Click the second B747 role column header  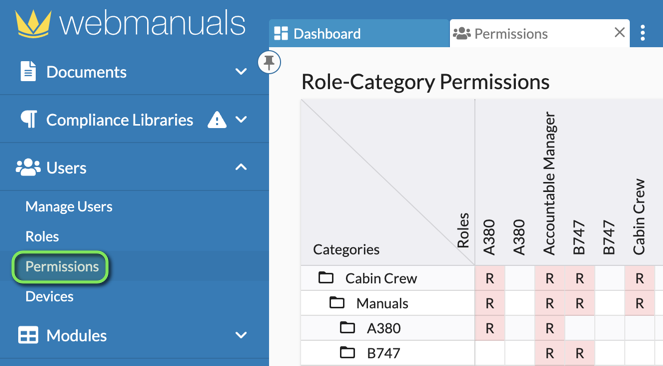pos(609,237)
